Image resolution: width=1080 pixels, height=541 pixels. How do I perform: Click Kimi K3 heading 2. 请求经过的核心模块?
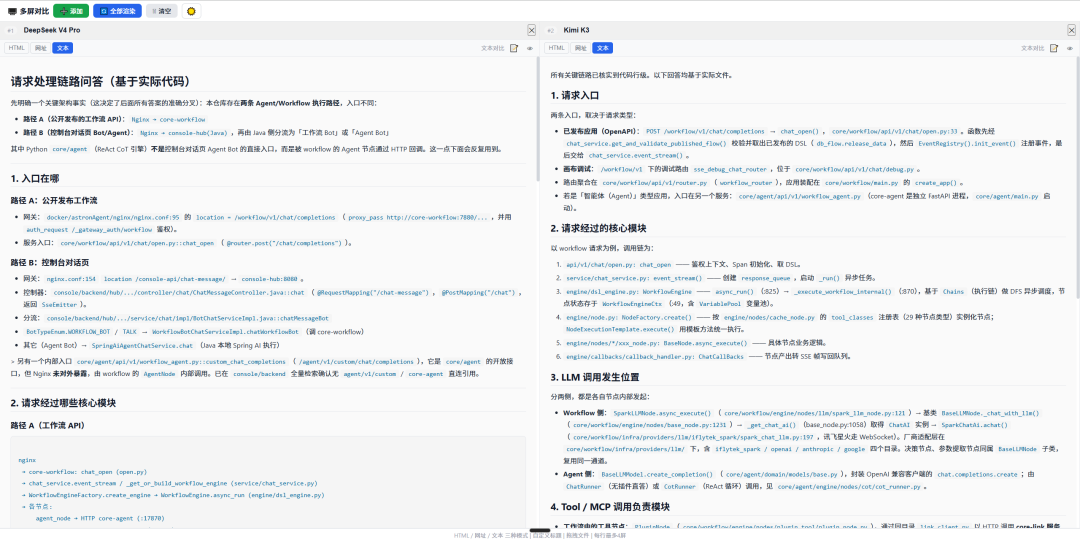[599, 227]
